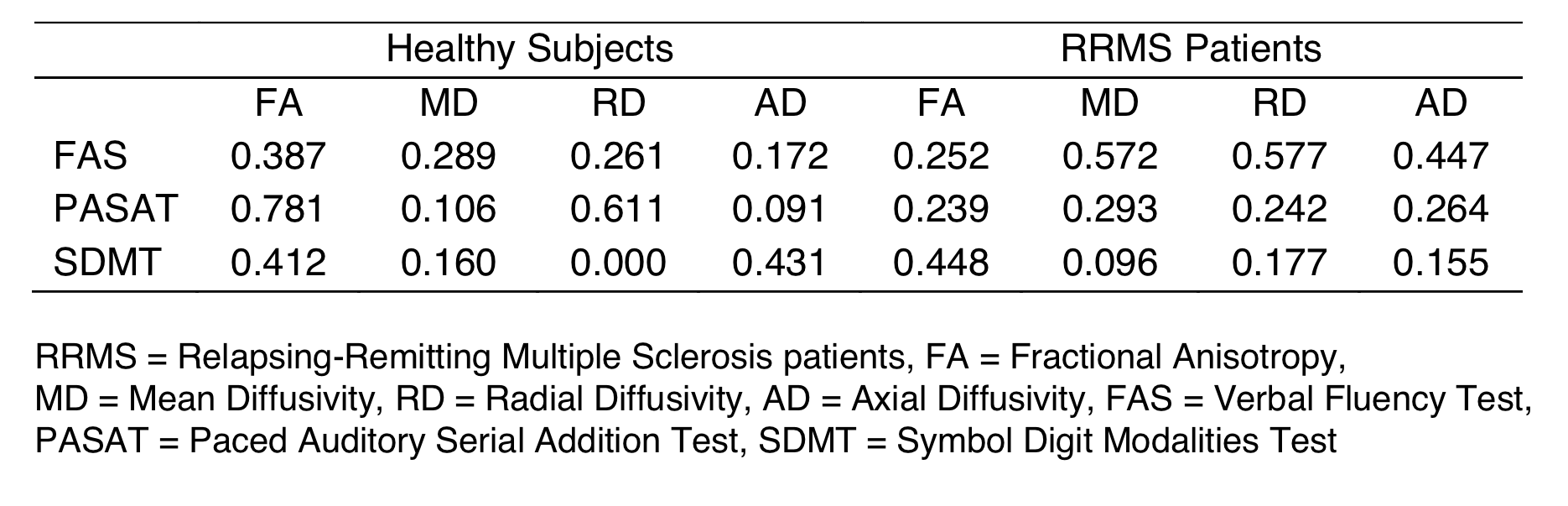The height and width of the screenshot is (506, 1568).
Task: Click the footnote text 'Symbol Digit Modalities Test'
Action: 1116,441
